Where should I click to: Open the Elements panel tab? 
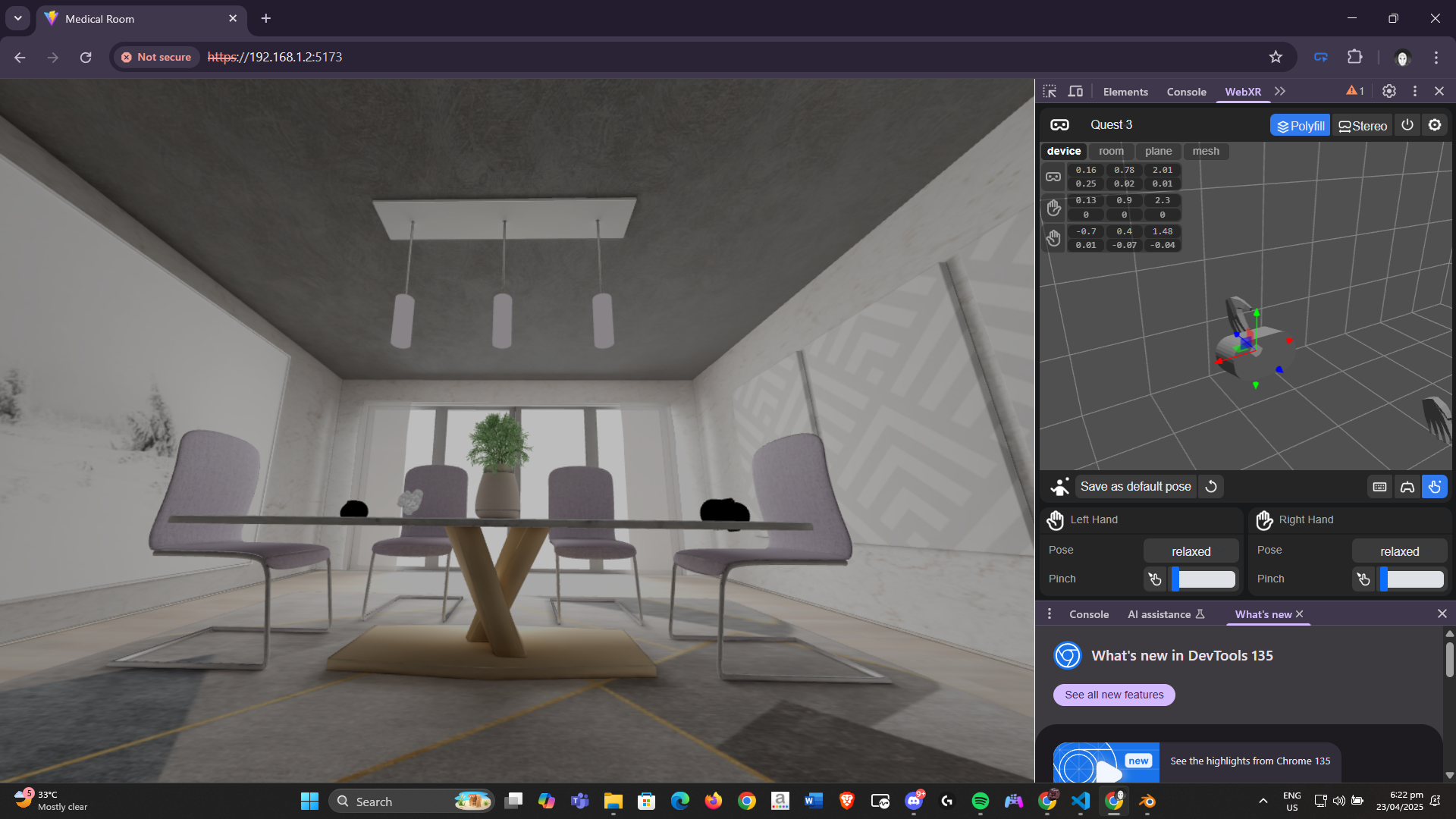click(x=1125, y=92)
